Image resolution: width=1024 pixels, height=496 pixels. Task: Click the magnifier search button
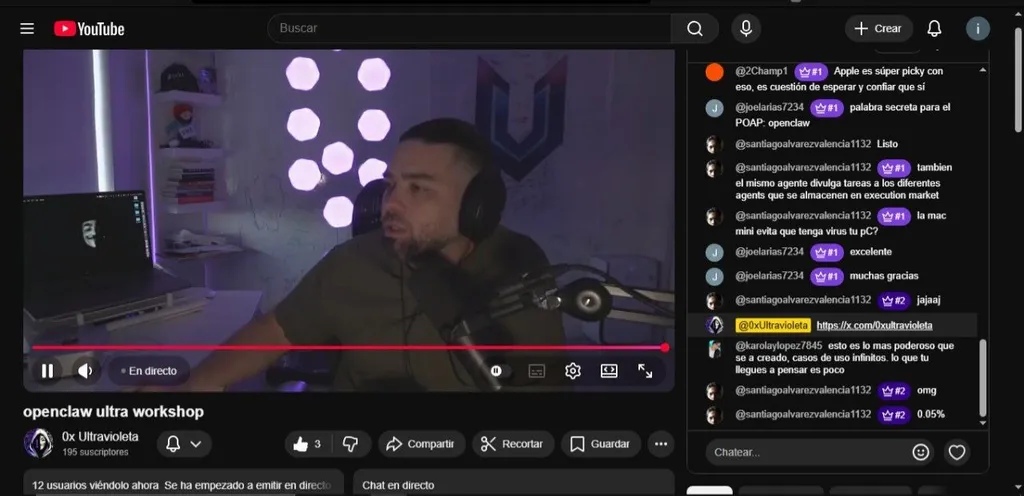point(695,29)
